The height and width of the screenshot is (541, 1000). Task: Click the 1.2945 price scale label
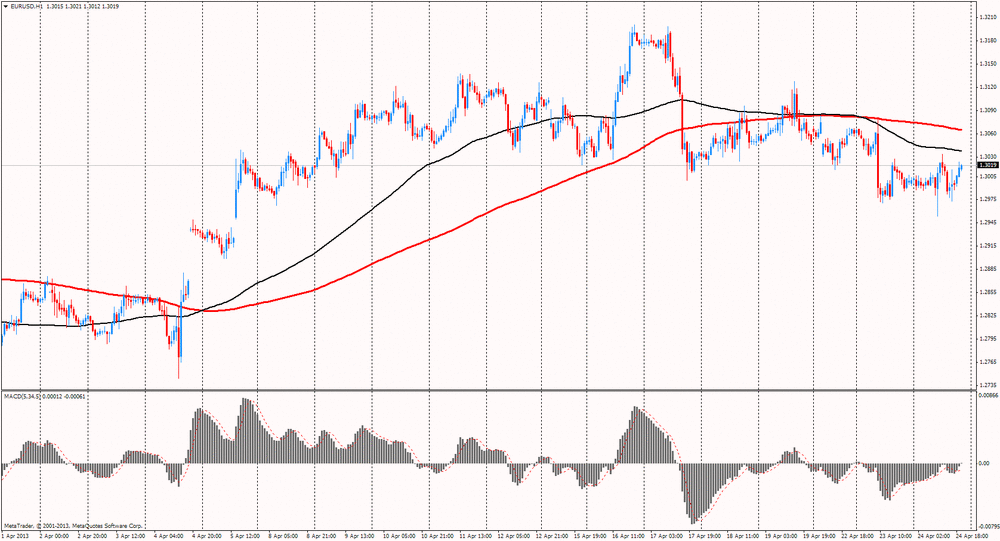click(x=987, y=223)
